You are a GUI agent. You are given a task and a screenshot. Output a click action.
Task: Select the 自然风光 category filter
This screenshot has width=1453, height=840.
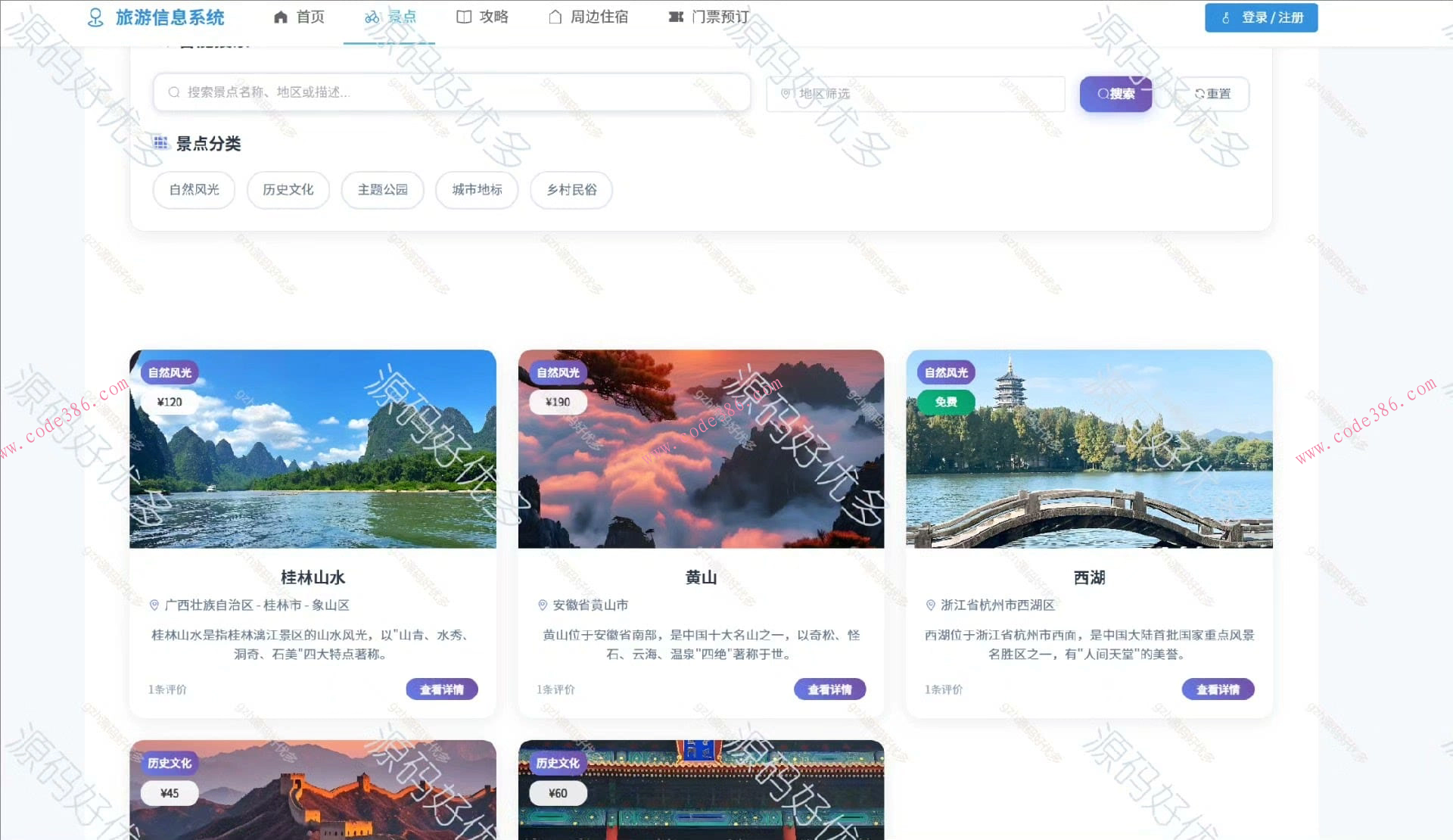194,190
